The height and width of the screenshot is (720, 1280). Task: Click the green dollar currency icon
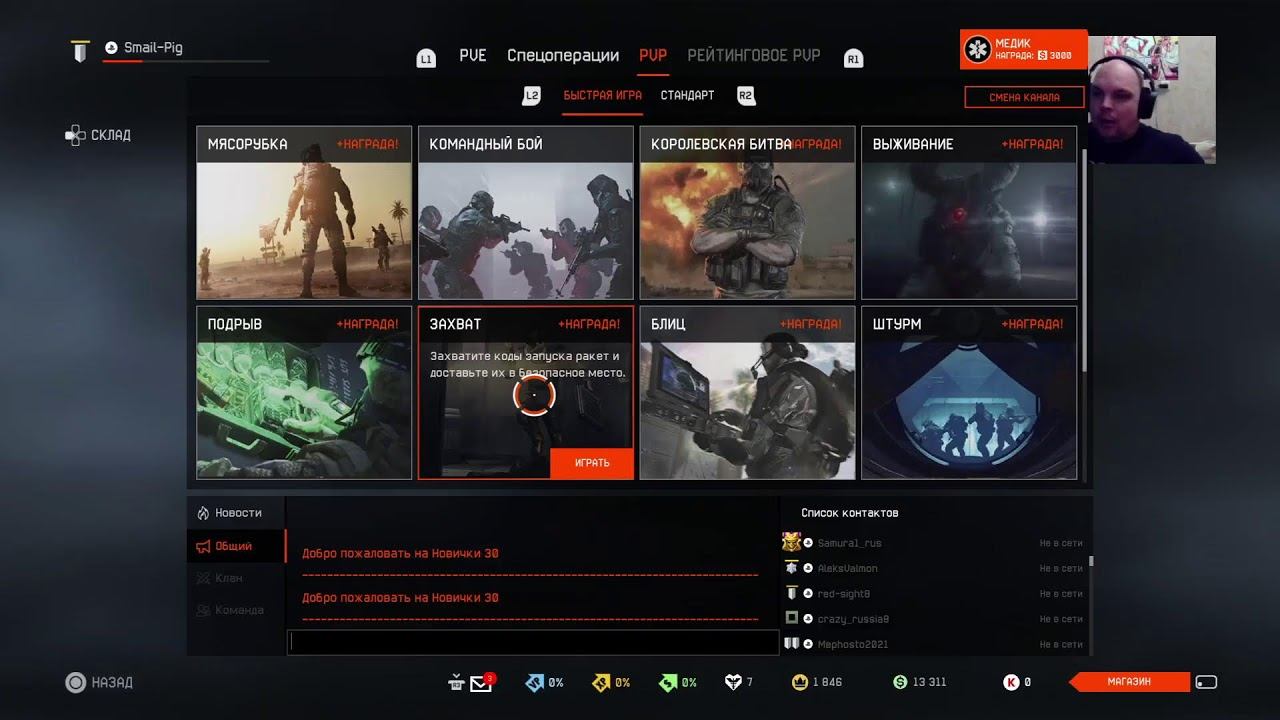coord(900,682)
